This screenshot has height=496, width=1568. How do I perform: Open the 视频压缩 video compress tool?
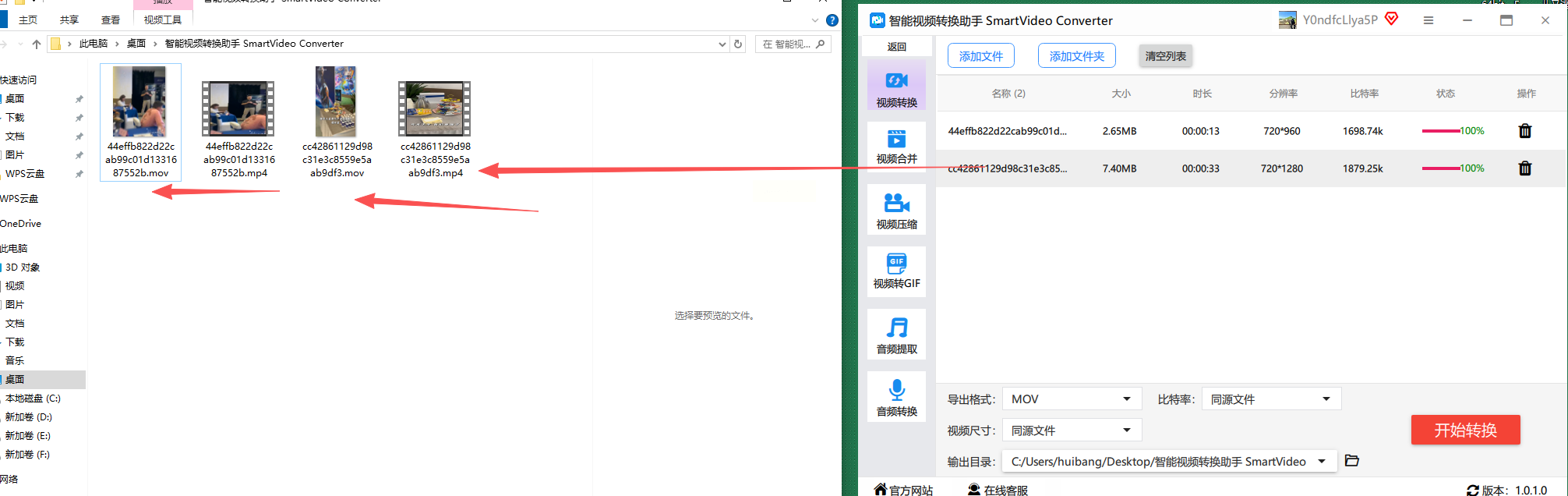896,210
